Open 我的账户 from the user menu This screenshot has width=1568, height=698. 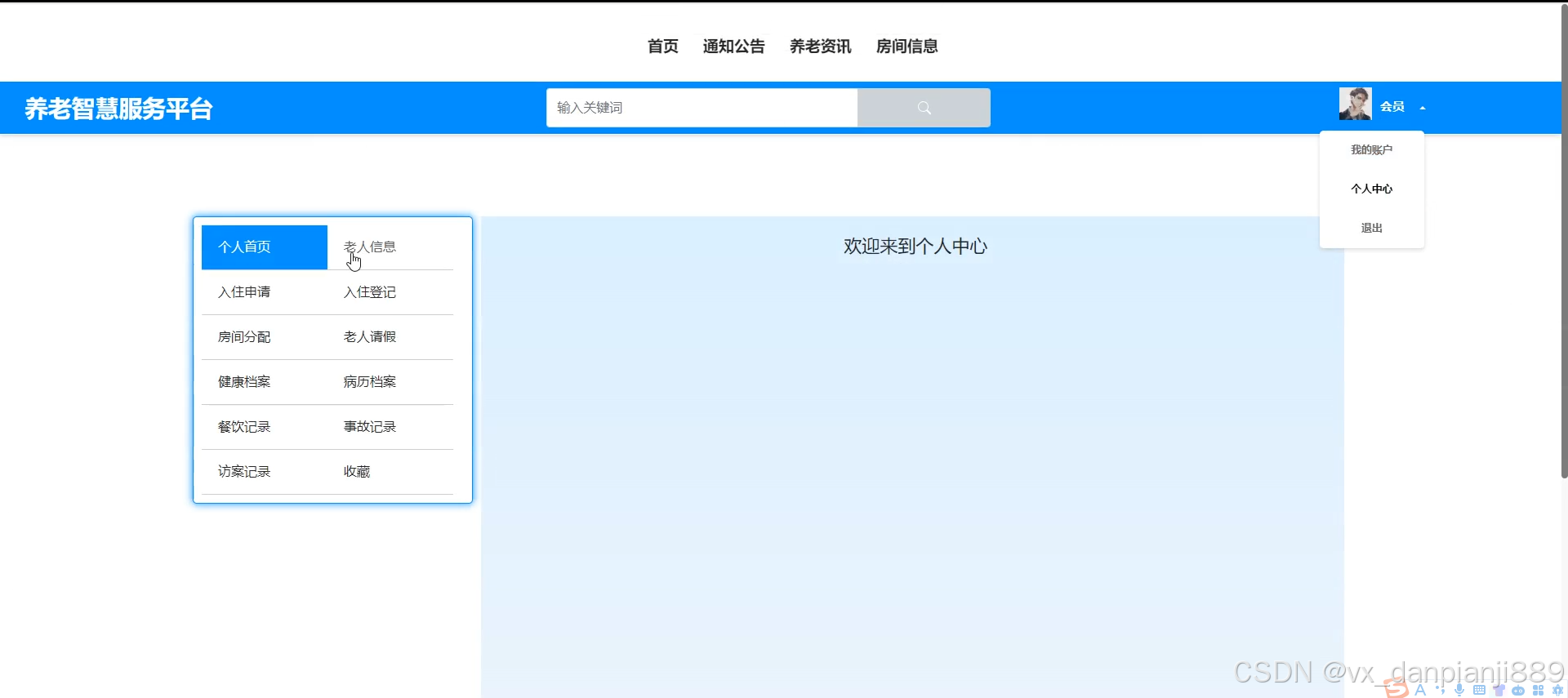tap(1371, 149)
